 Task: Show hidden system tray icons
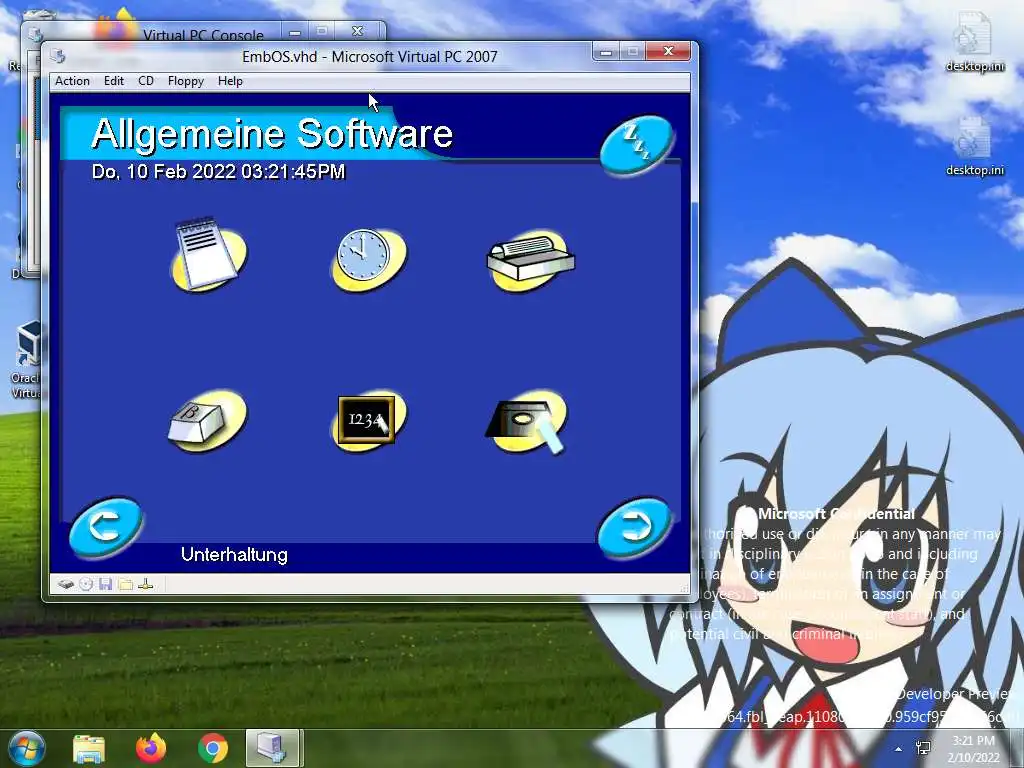click(x=899, y=748)
